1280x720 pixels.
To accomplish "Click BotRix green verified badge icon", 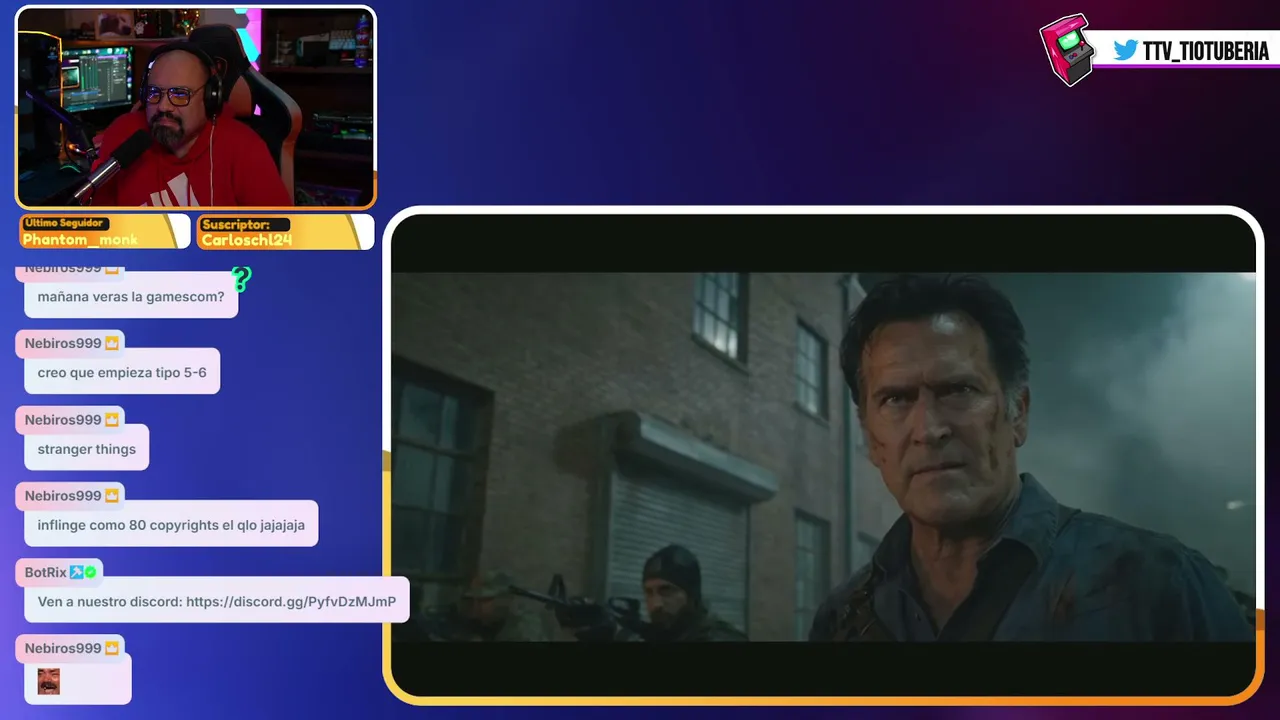I will pos(90,572).
